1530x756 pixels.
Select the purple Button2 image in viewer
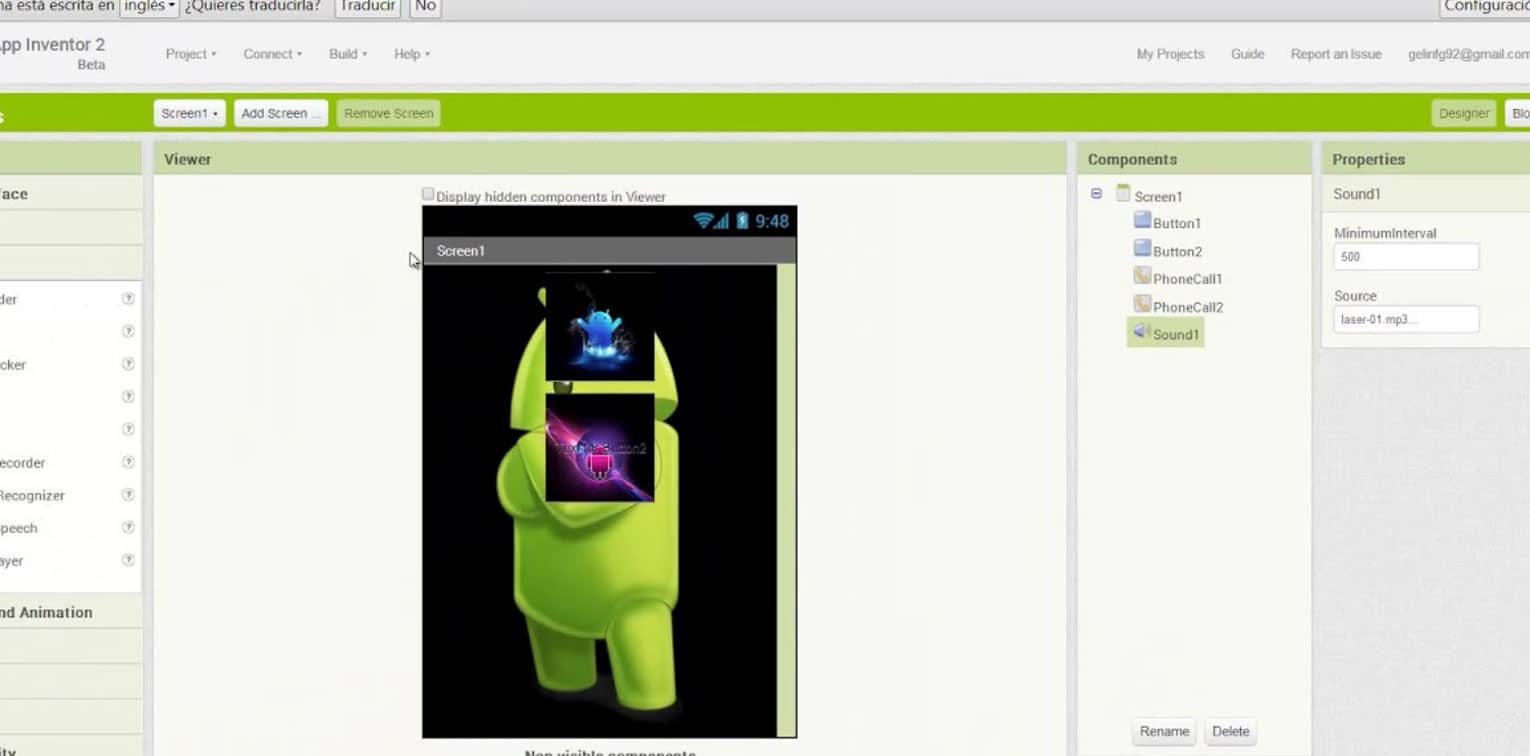[x=600, y=448]
